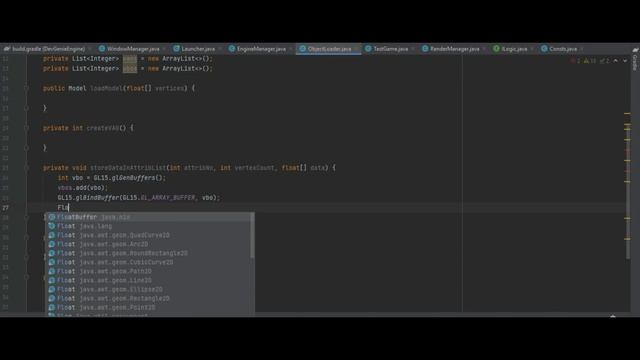Collapse the createVAO method fold marker
640x360 pixels.
tap(26, 128)
